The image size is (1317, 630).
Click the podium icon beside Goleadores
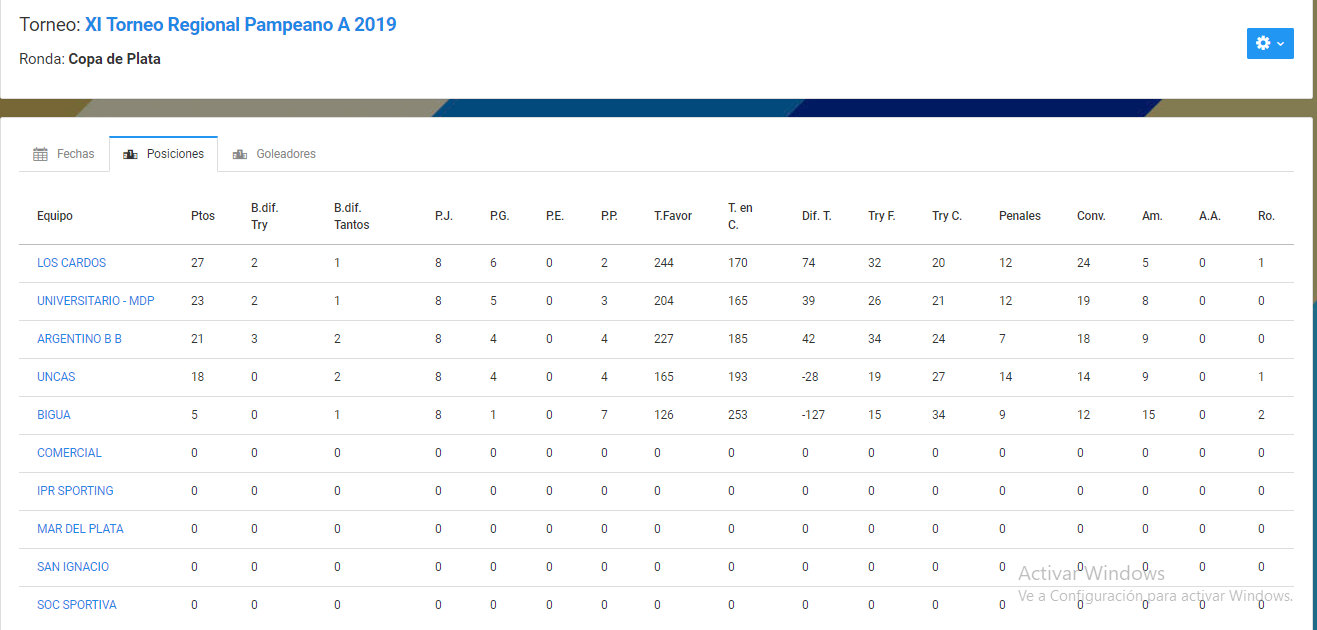pos(239,154)
